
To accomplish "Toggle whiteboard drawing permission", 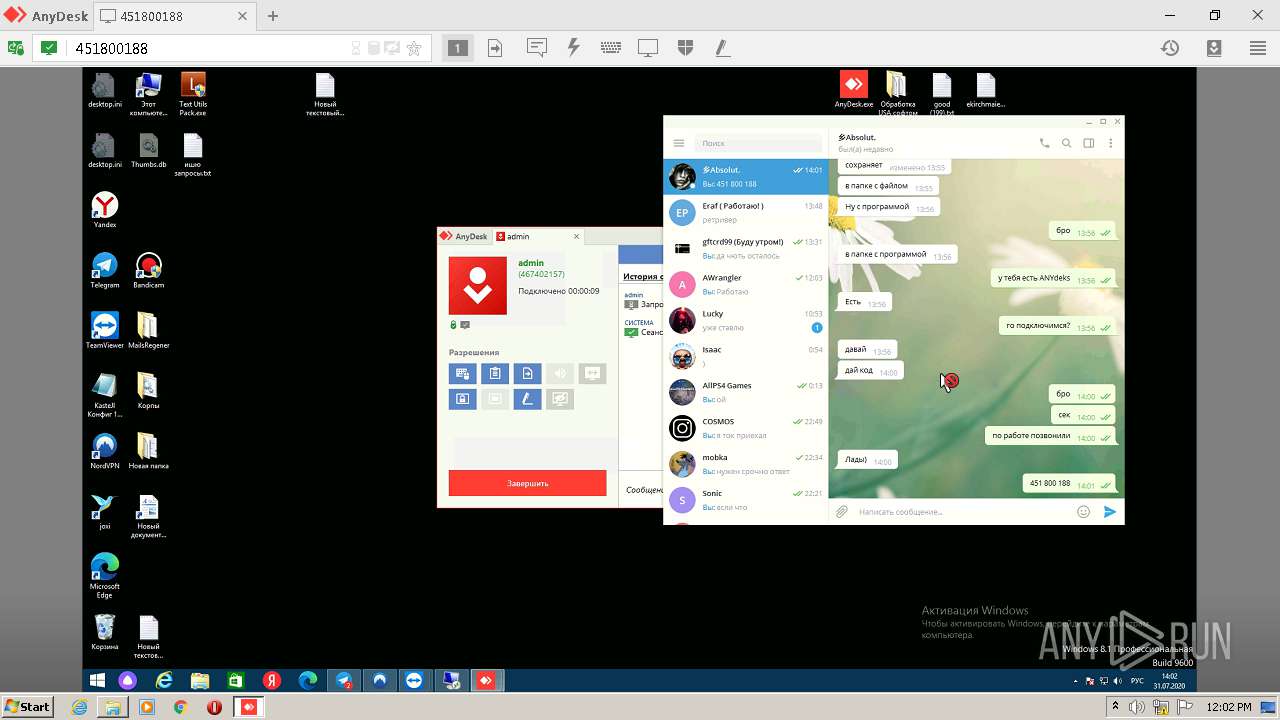I will (527, 399).
